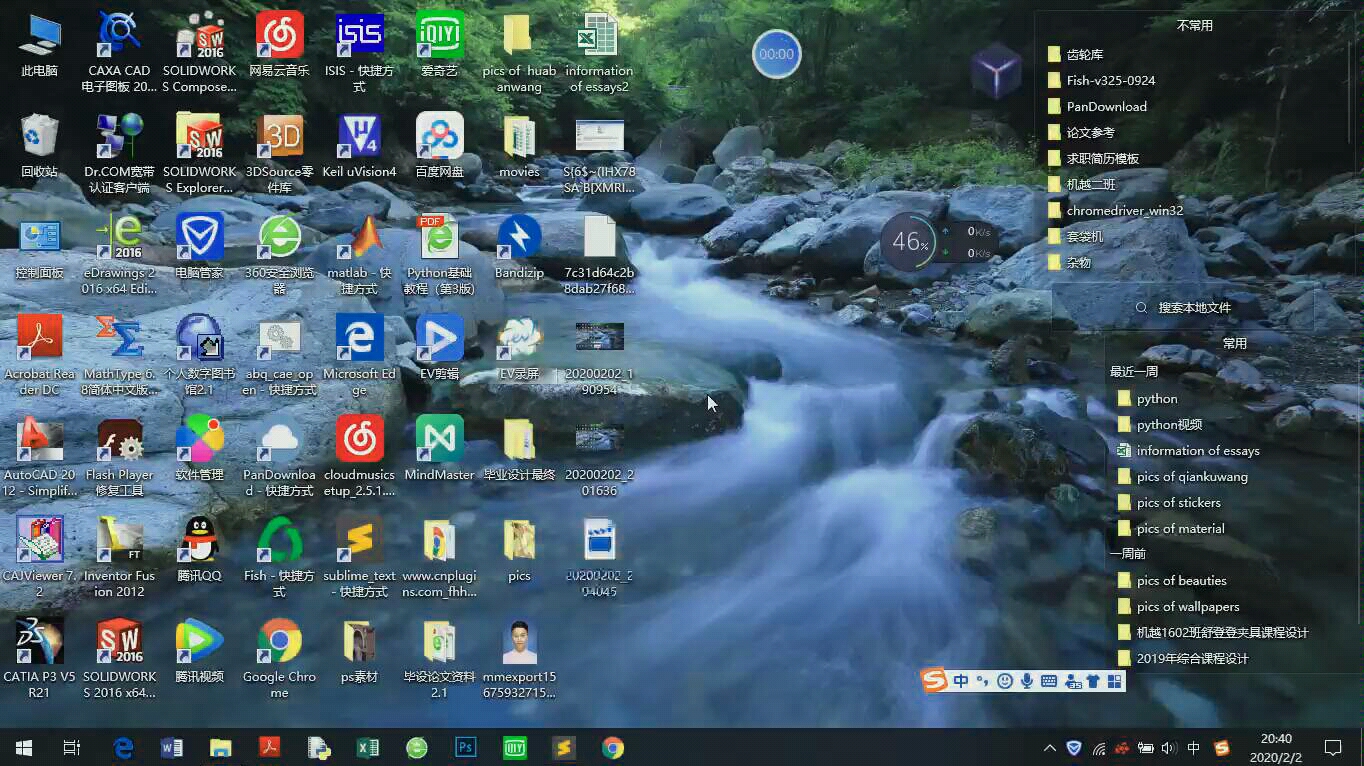Open the Sogou toolbox grid icon
Image resolution: width=1364 pixels, height=766 pixels.
click(1114, 681)
